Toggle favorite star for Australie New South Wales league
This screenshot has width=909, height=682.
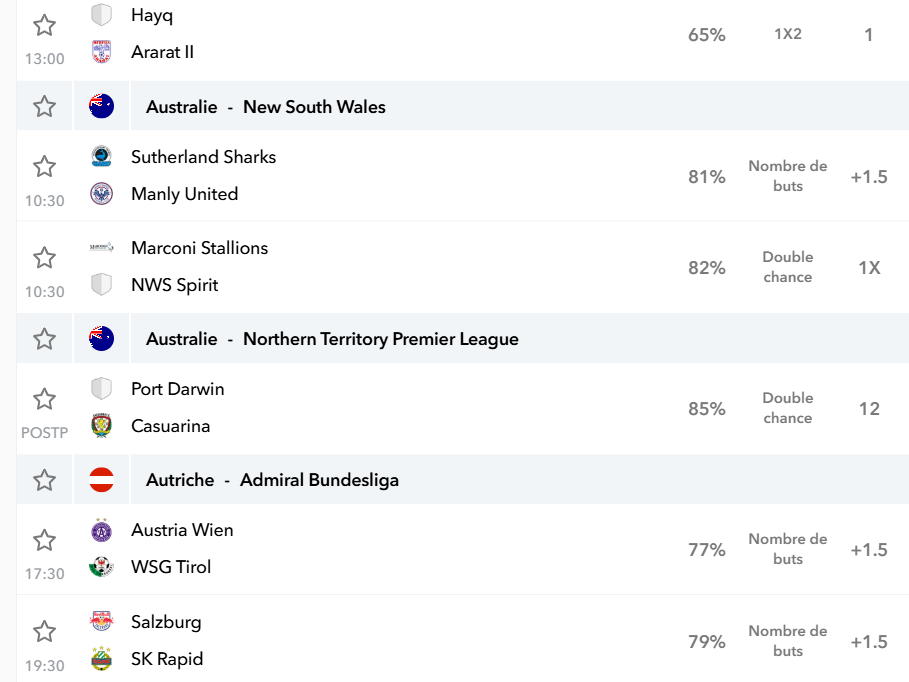tap(44, 107)
